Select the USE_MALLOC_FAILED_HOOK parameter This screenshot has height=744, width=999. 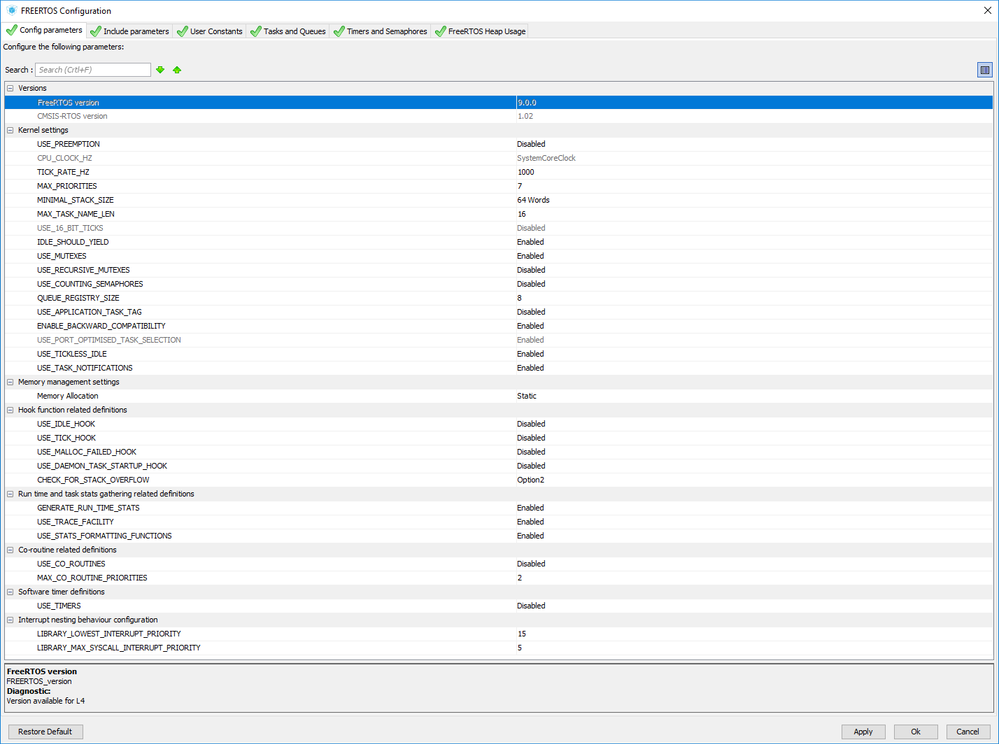87,453
